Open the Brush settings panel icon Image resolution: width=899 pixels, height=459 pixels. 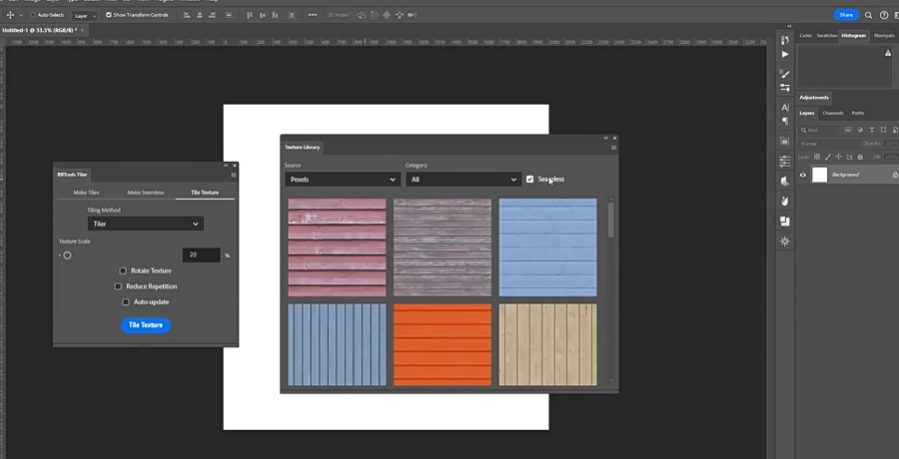(785, 74)
